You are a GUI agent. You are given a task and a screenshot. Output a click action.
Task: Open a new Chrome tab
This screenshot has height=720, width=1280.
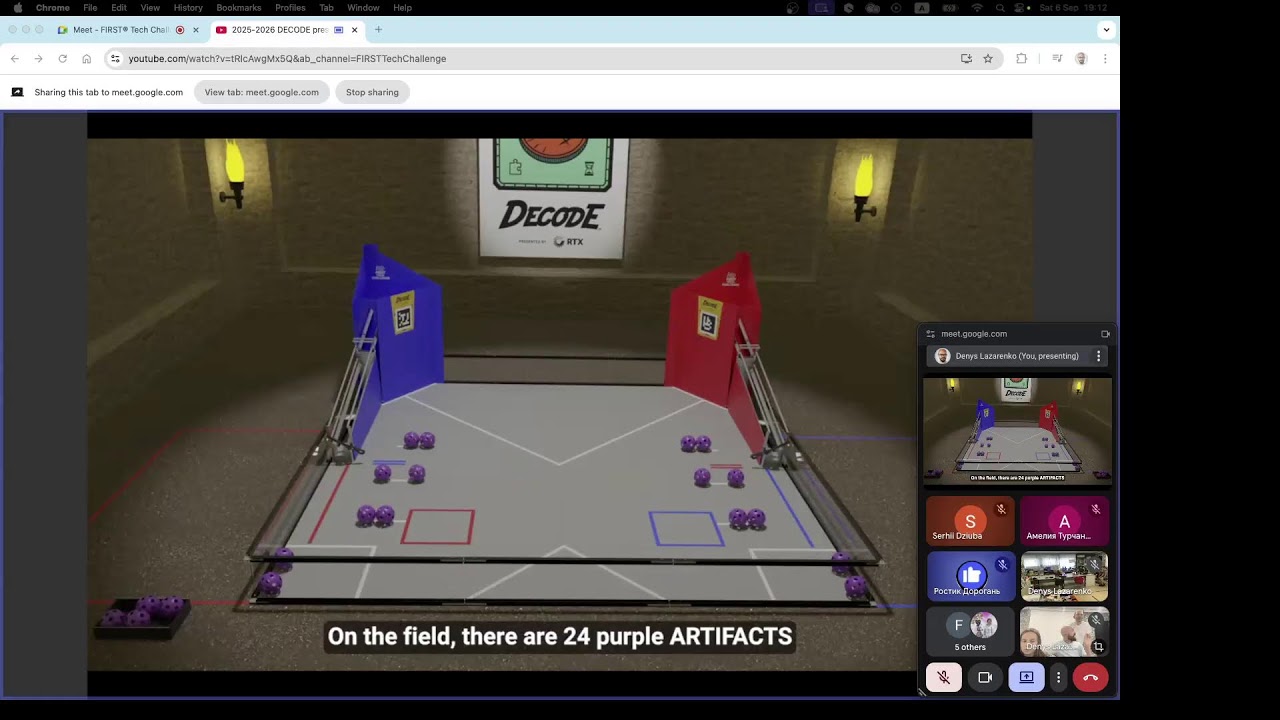378,30
